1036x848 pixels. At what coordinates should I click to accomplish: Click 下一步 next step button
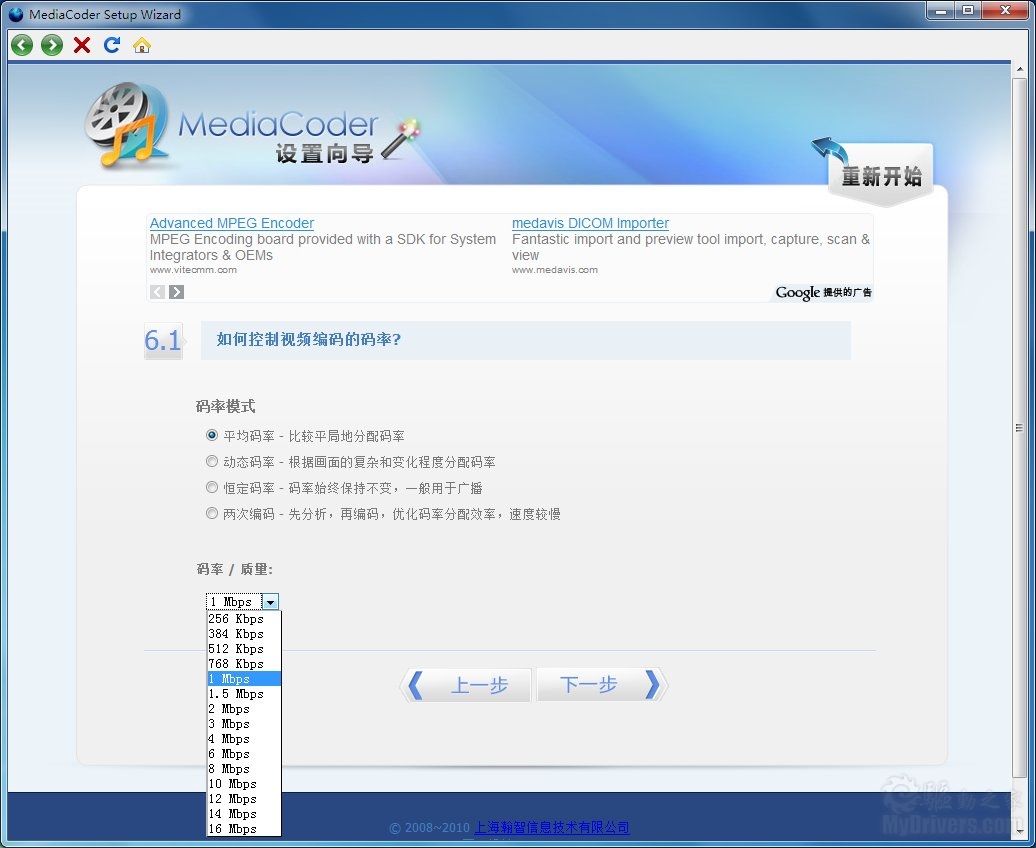tap(599, 685)
